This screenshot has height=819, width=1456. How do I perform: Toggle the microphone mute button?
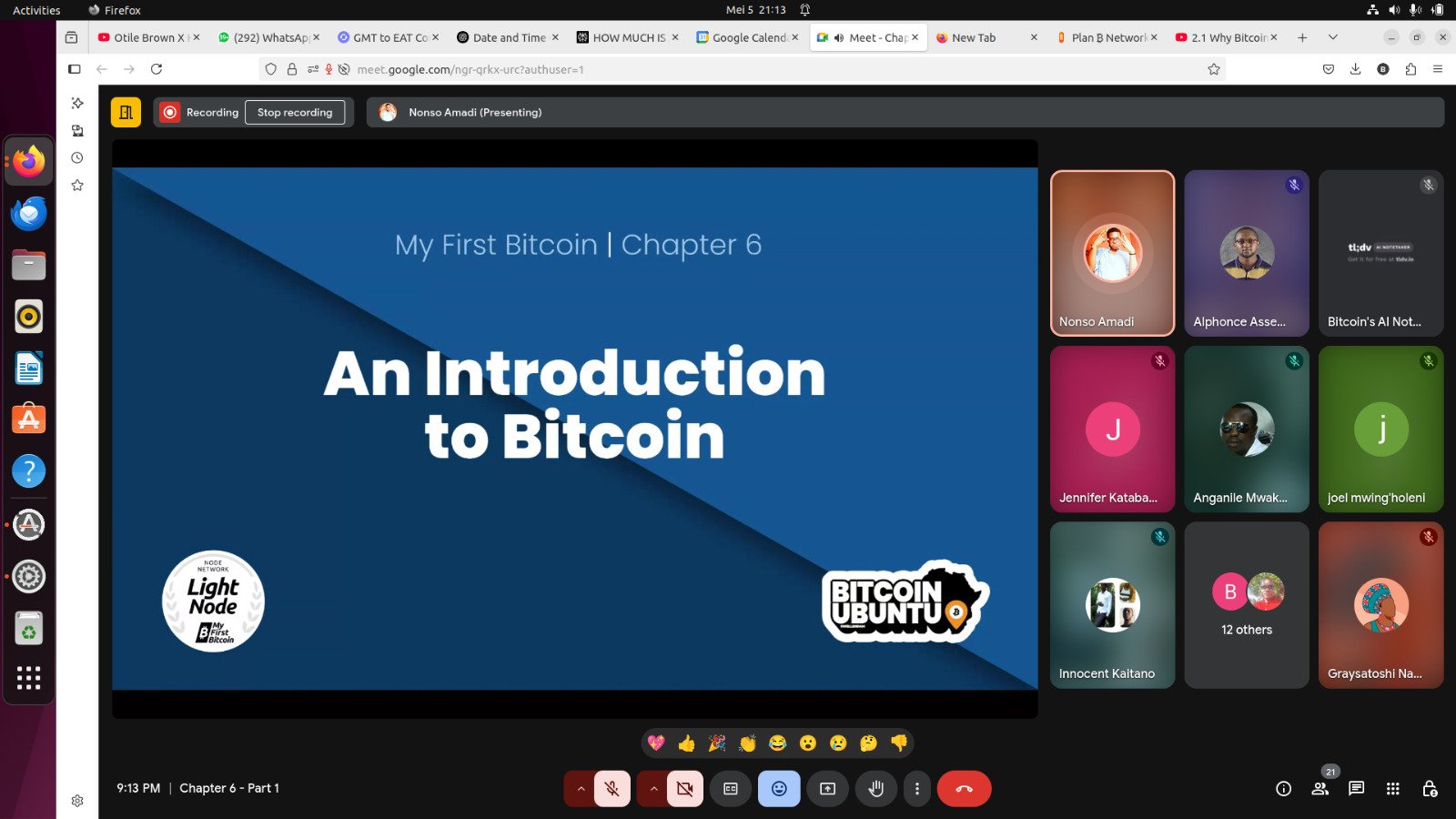click(612, 789)
